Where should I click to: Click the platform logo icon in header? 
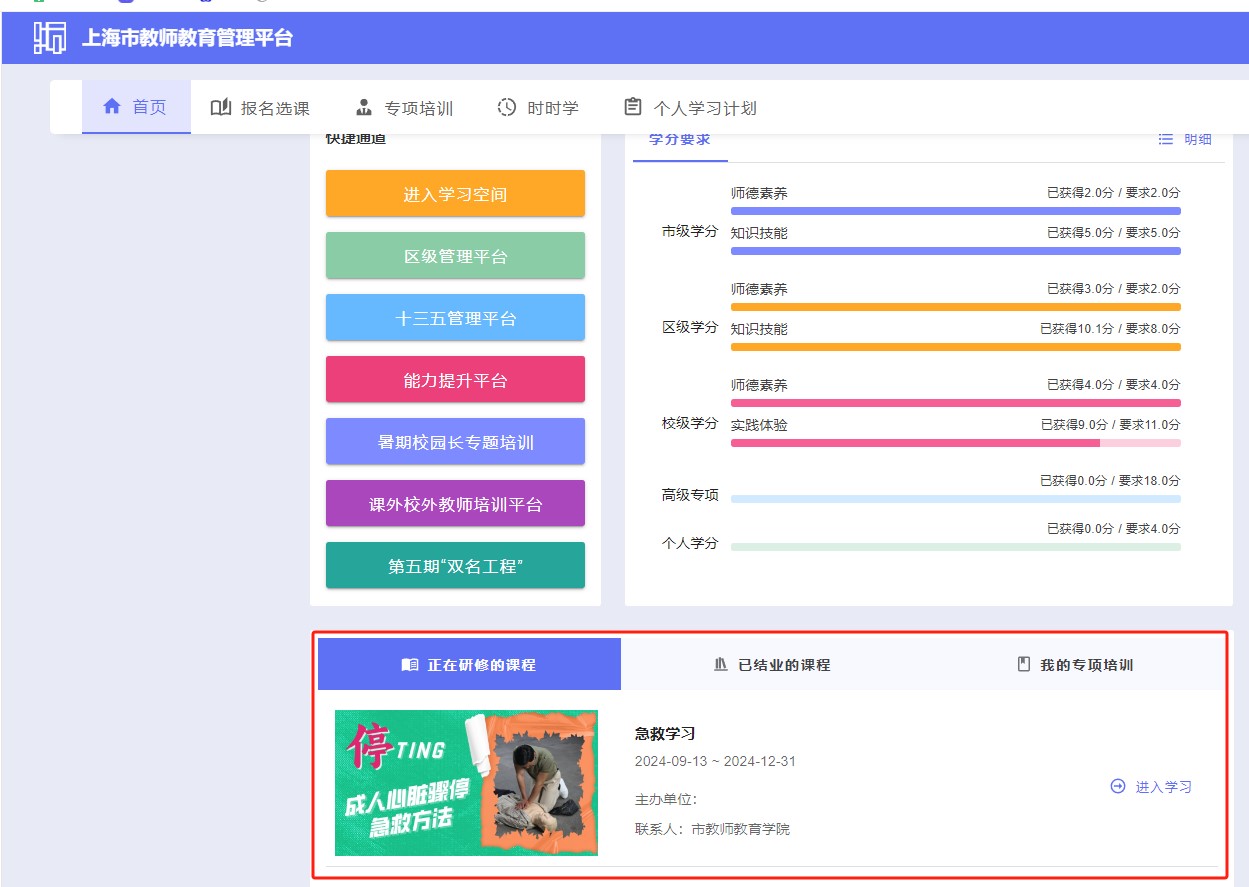49,38
